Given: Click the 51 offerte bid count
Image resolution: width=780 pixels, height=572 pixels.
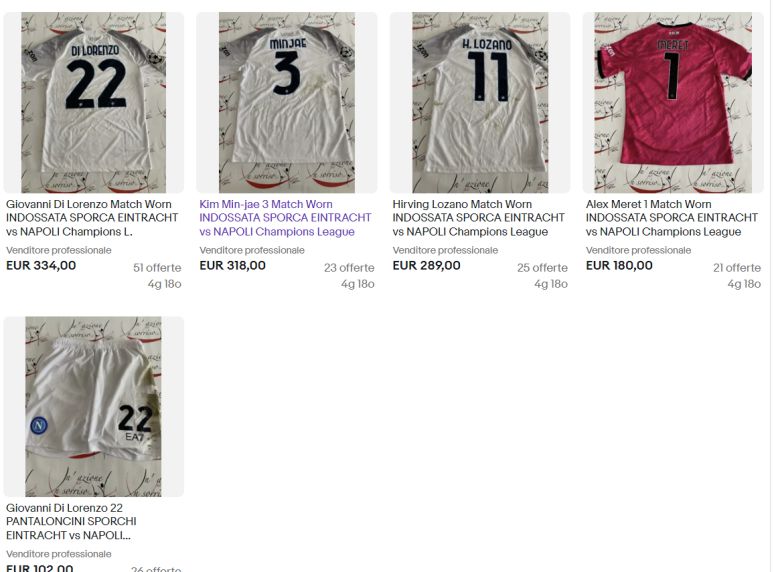Looking at the screenshot, I should click(157, 268).
